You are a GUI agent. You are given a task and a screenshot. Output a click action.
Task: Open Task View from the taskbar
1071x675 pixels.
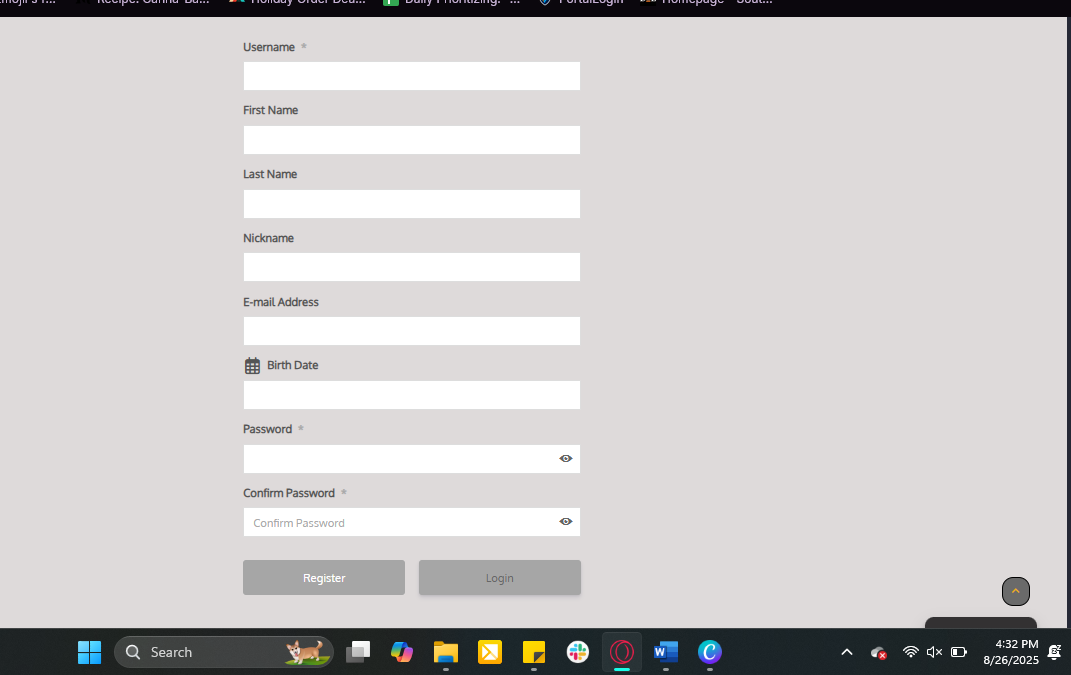[x=358, y=652]
